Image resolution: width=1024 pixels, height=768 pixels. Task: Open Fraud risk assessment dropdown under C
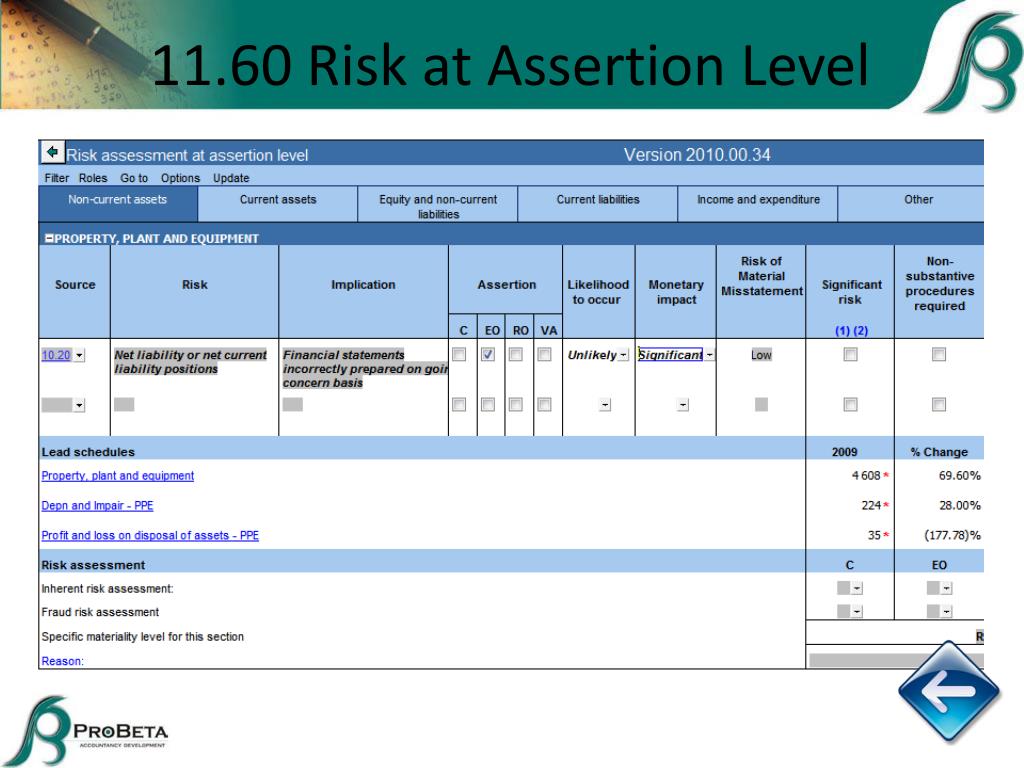tap(857, 612)
